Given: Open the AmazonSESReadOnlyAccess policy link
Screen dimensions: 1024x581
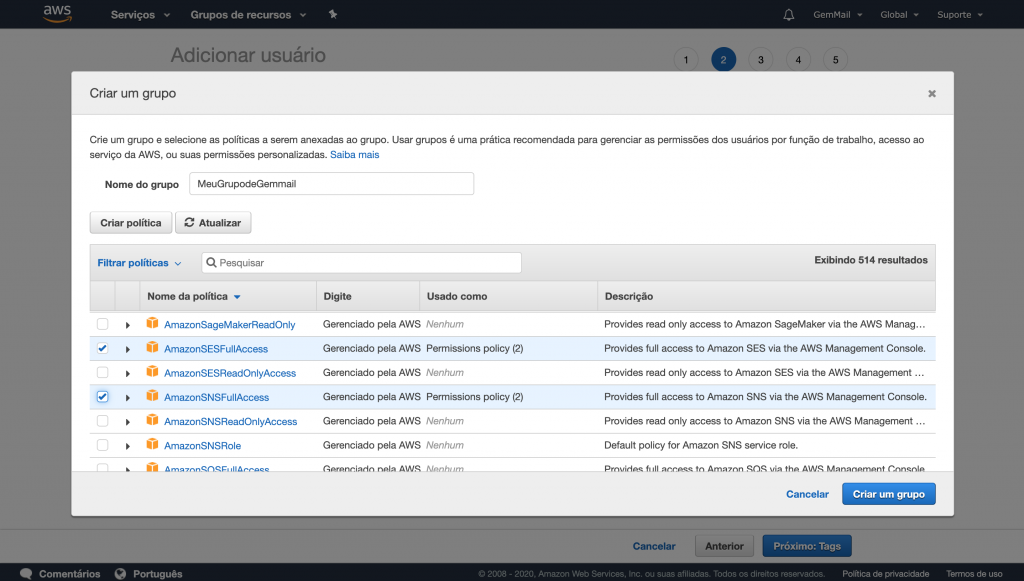Looking at the screenshot, I should 230,373.
